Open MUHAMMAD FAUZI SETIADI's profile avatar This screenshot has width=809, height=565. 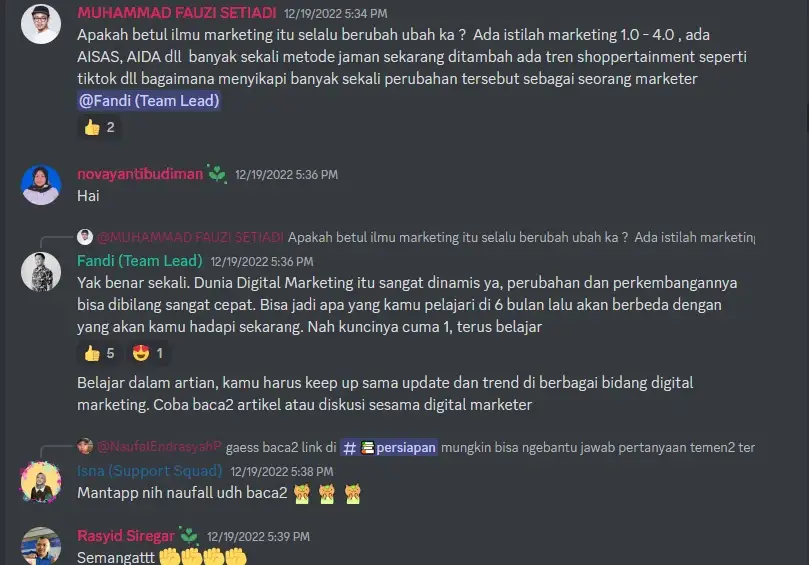click(41, 24)
